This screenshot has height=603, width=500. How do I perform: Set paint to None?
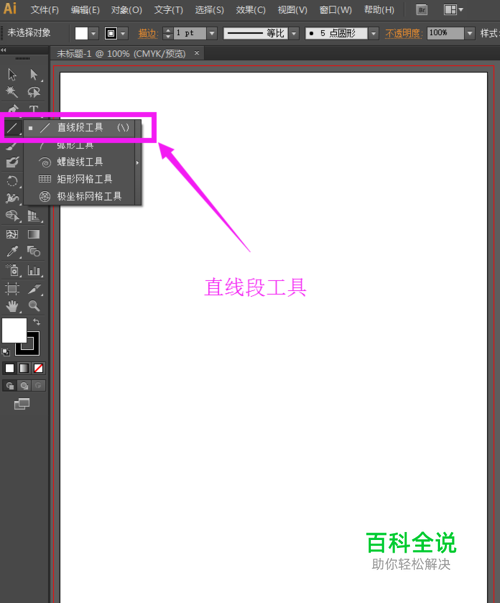click(x=38, y=368)
